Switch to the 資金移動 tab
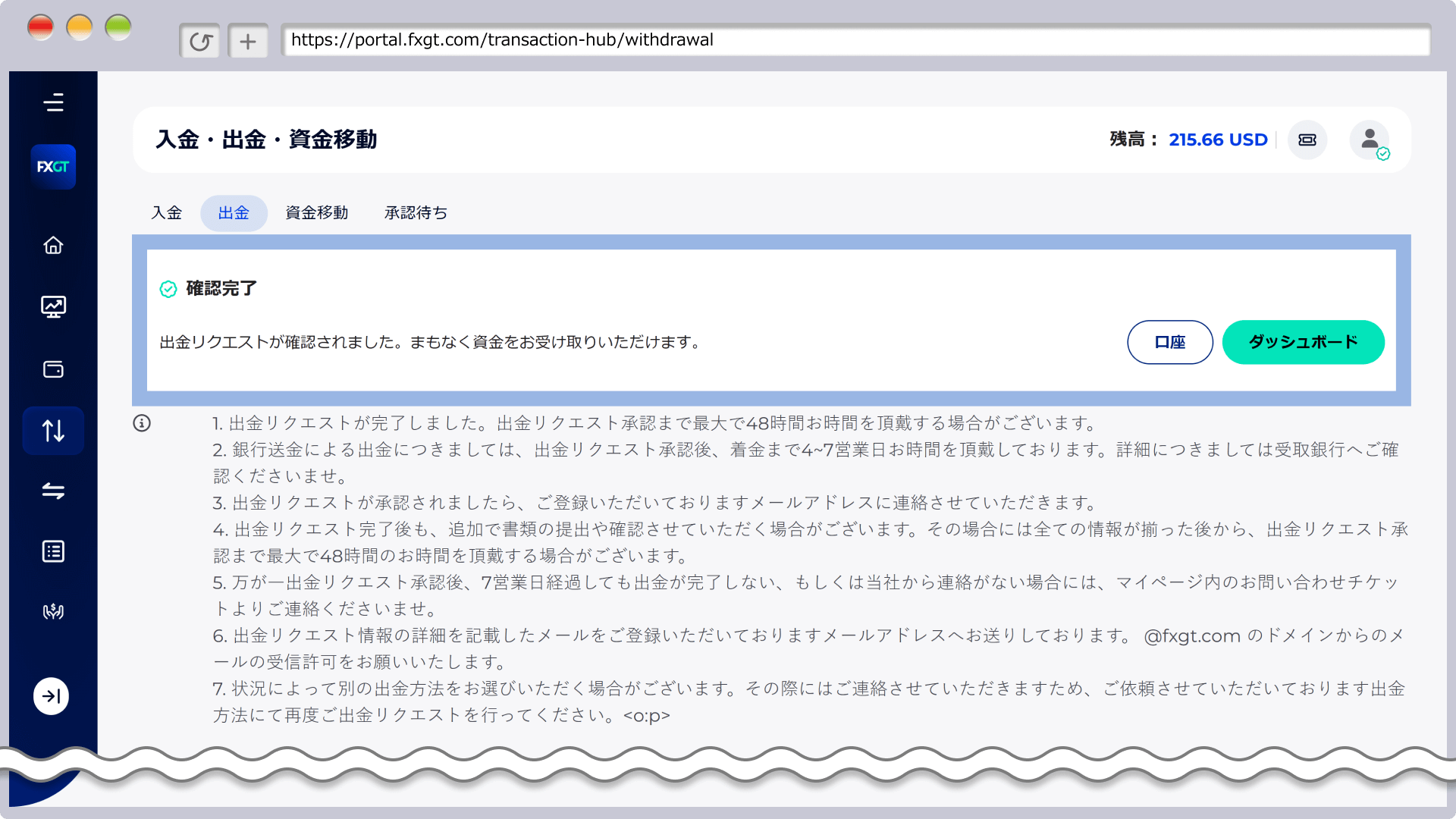Screen dimensions: 1456x819 [317, 213]
